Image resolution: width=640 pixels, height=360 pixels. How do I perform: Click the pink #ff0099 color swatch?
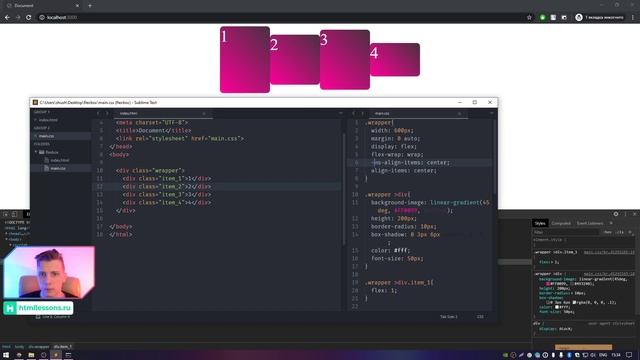(x=548, y=284)
